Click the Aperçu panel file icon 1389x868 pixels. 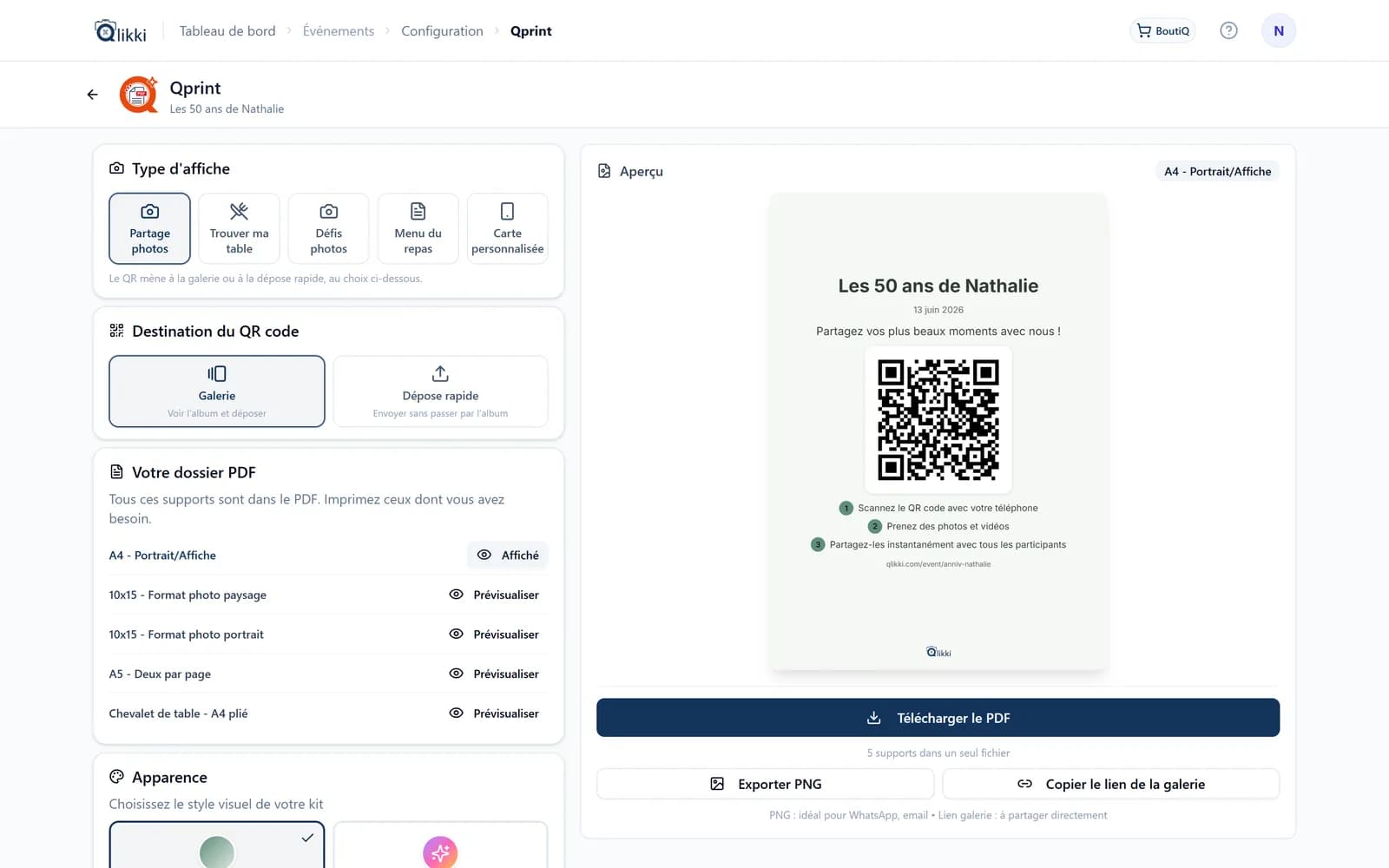(x=604, y=172)
